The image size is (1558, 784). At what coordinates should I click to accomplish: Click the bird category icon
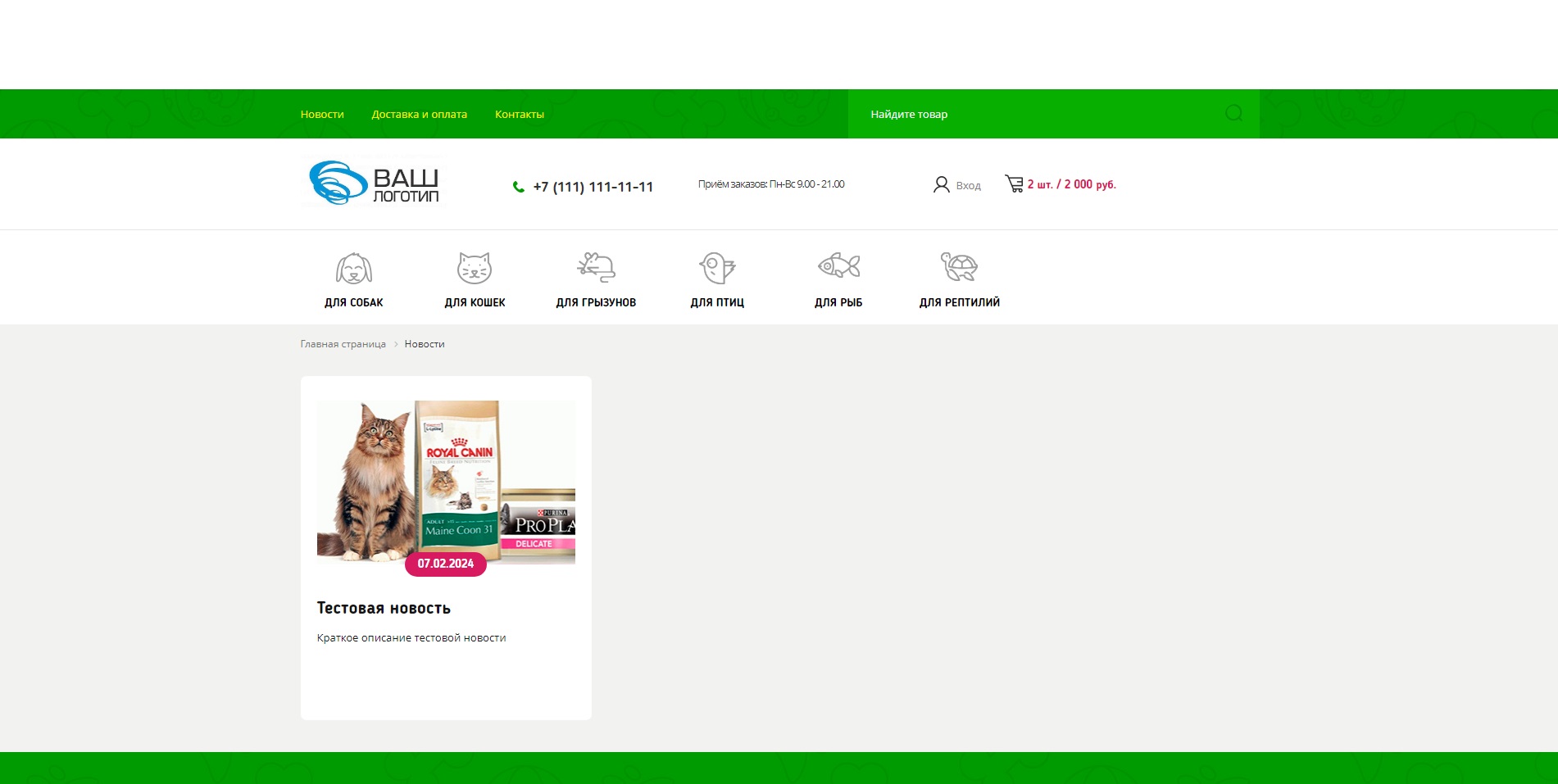pyautogui.click(x=717, y=267)
